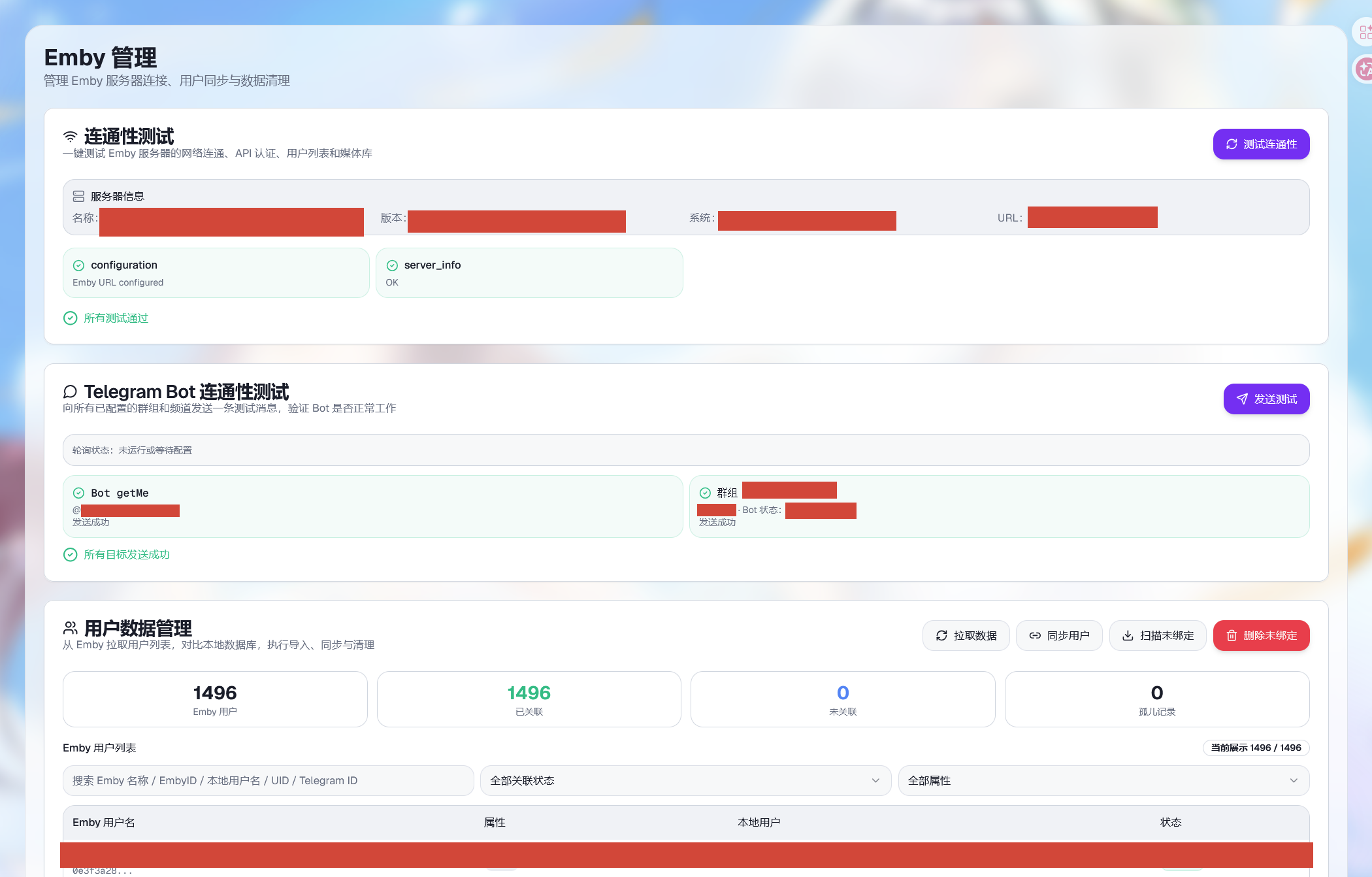
Task: Click the Bot 状态: label
Action: [x=762, y=510]
